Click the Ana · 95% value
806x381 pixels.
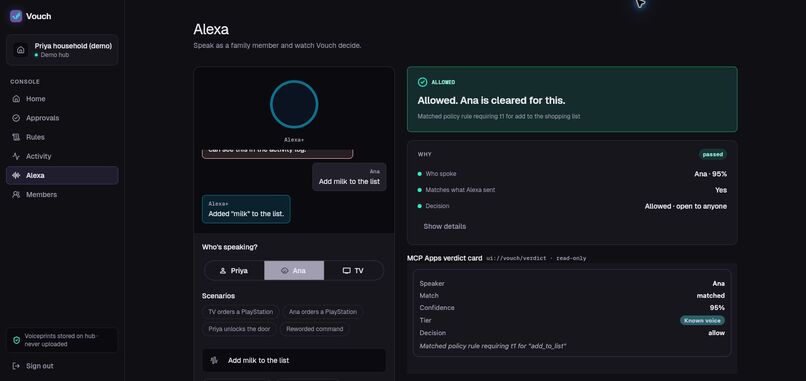(x=710, y=174)
